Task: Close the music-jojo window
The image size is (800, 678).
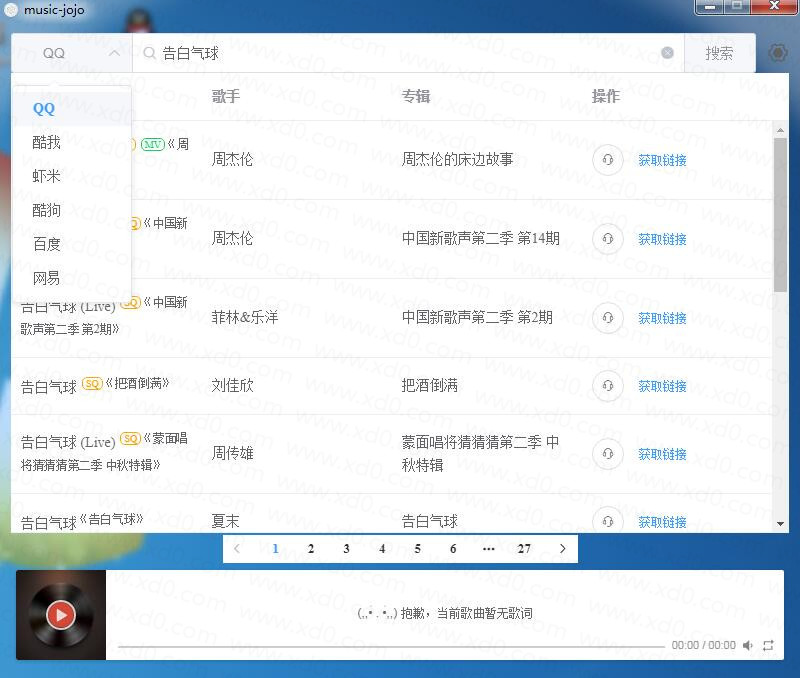Action: pyautogui.click(x=774, y=7)
